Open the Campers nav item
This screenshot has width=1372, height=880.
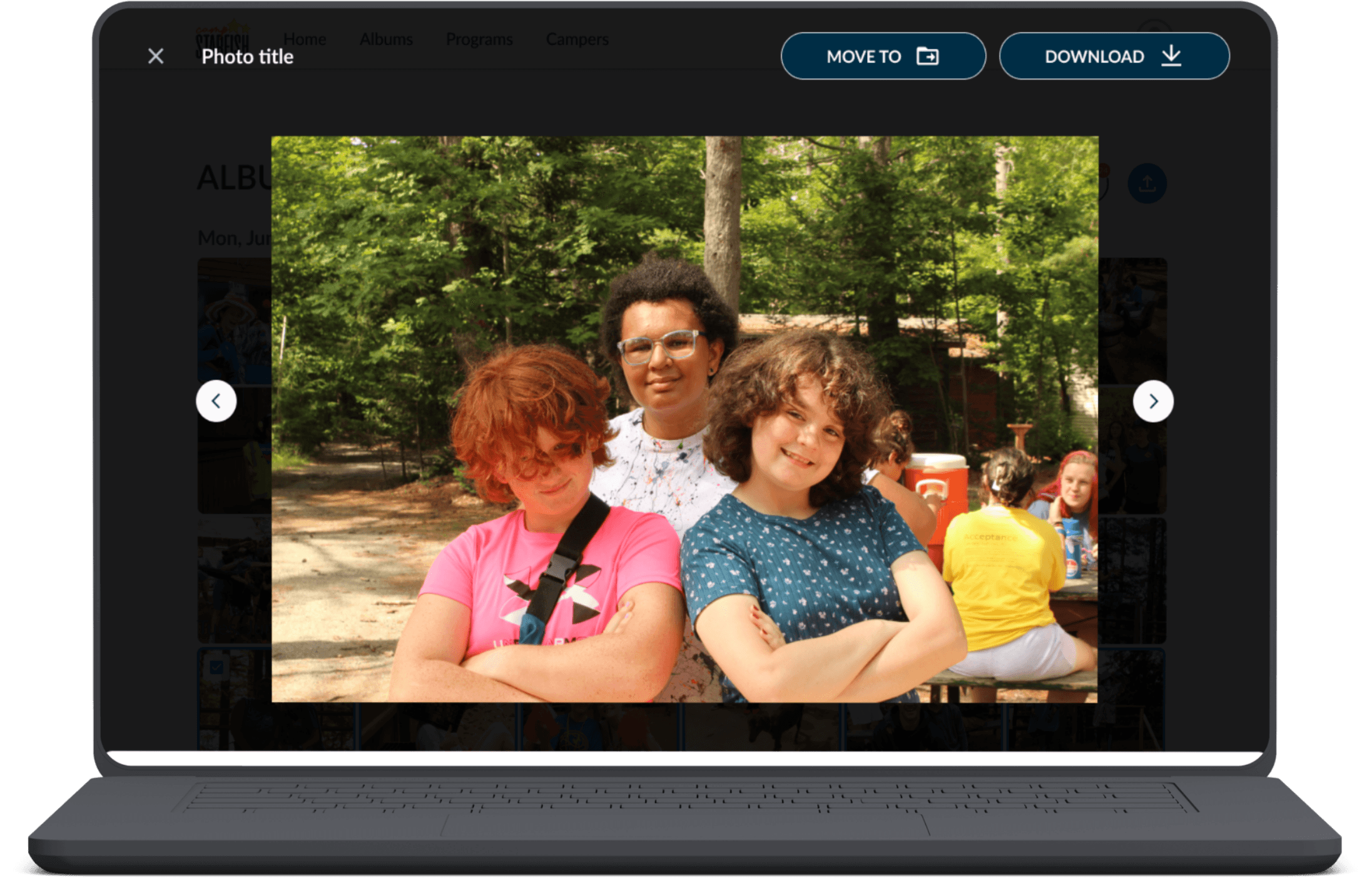click(577, 39)
